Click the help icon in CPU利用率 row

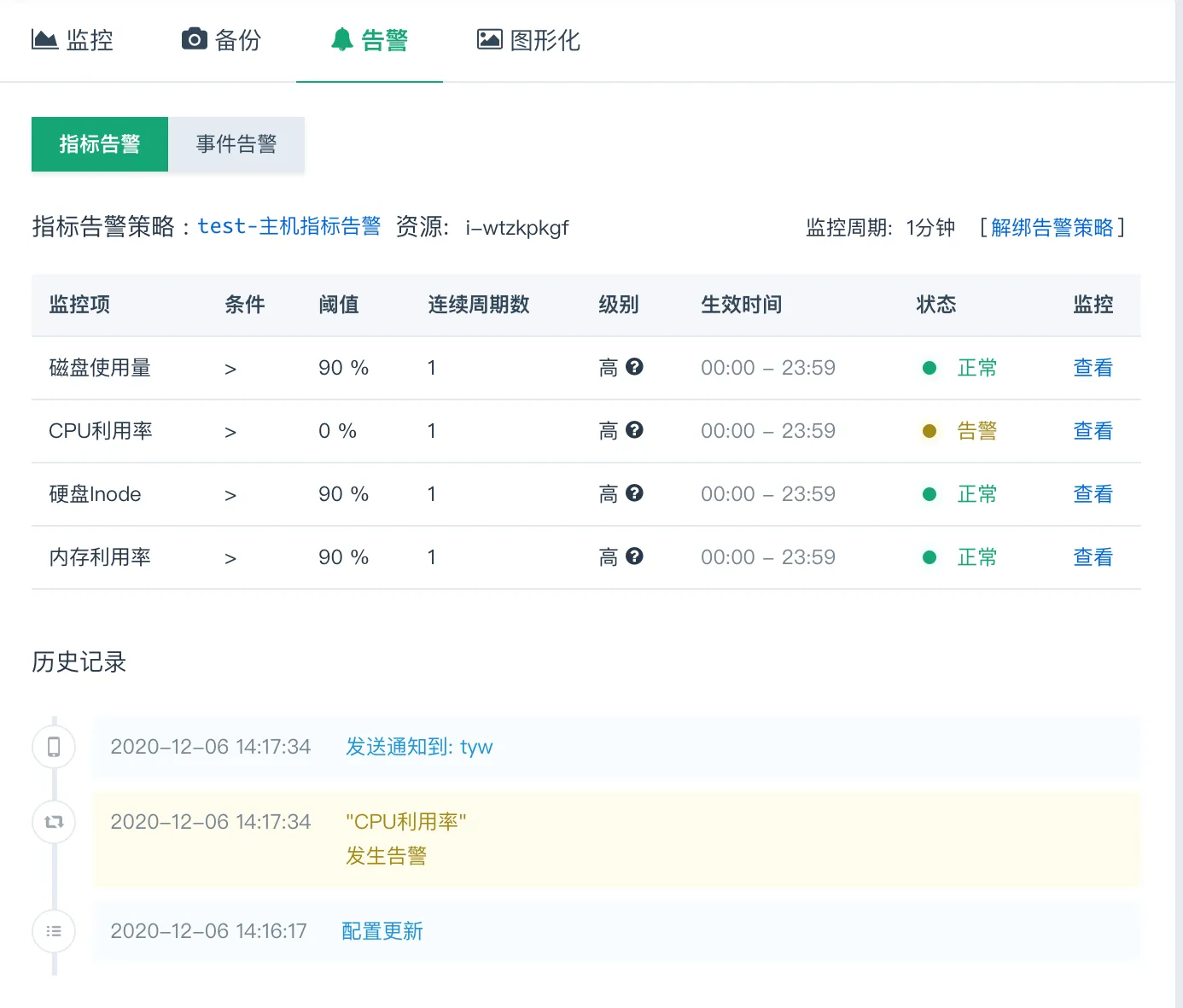[634, 430]
